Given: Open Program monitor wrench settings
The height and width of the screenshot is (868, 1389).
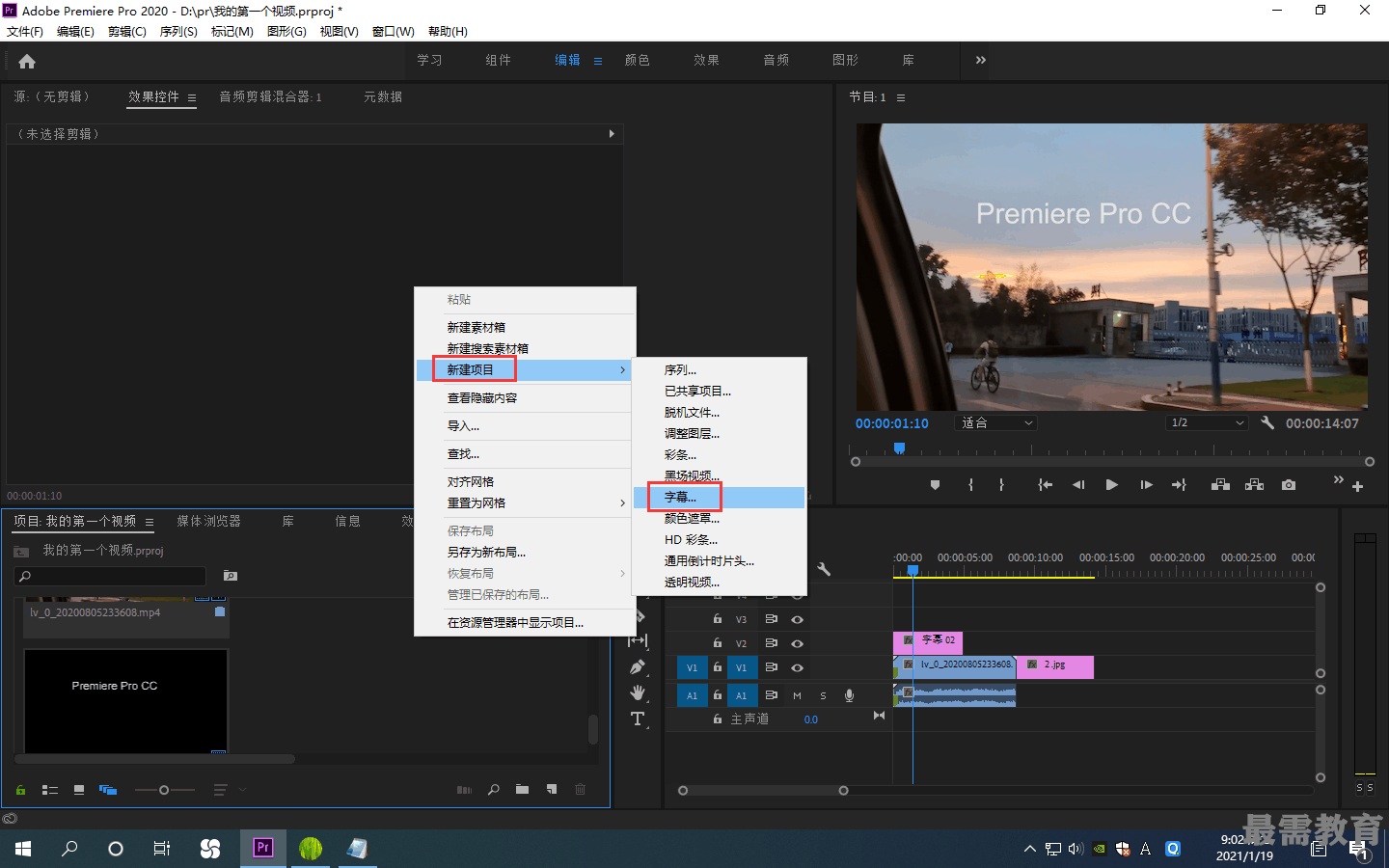Looking at the screenshot, I should click(x=1267, y=422).
